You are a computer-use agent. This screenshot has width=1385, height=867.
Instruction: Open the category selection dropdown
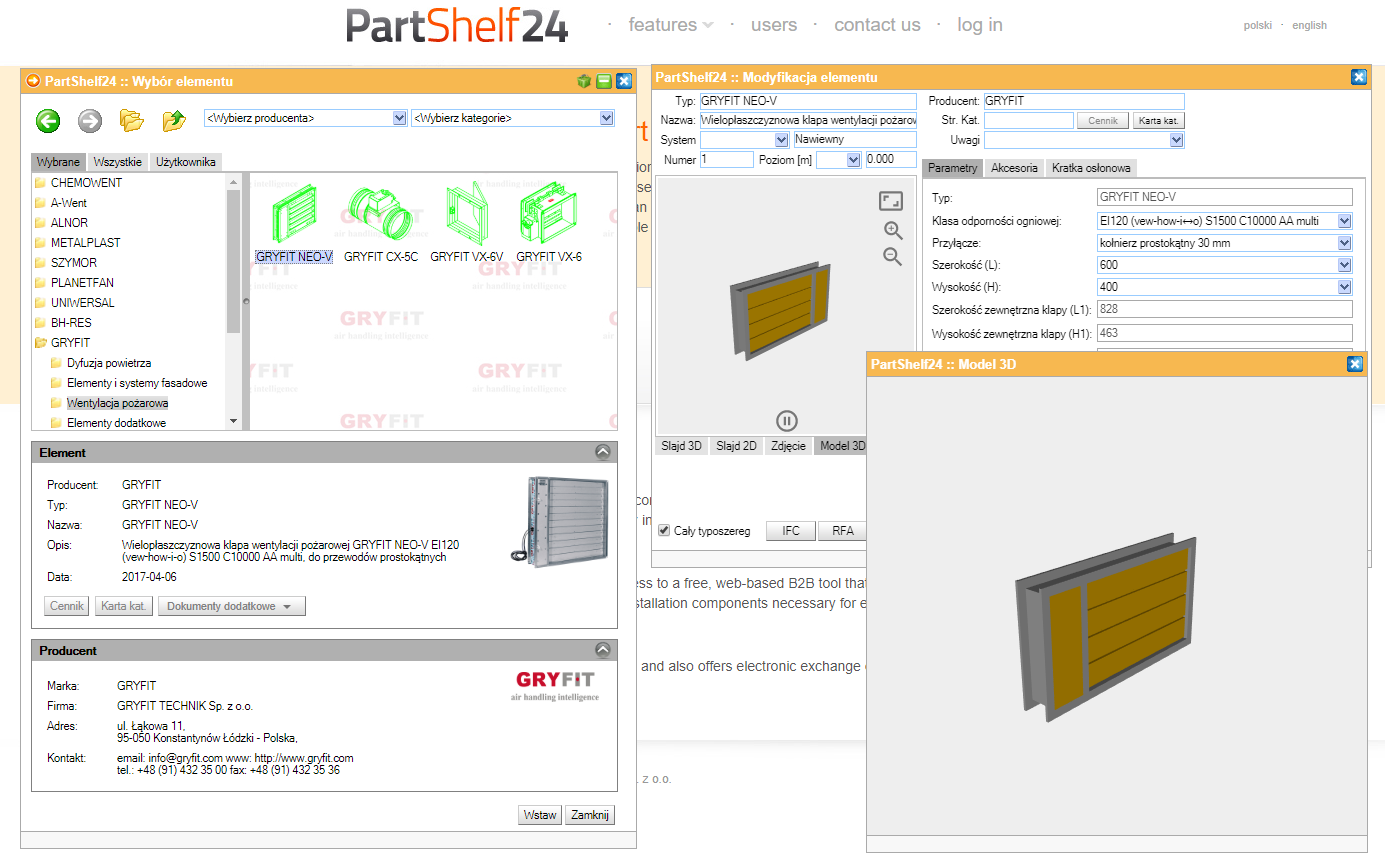(512, 118)
